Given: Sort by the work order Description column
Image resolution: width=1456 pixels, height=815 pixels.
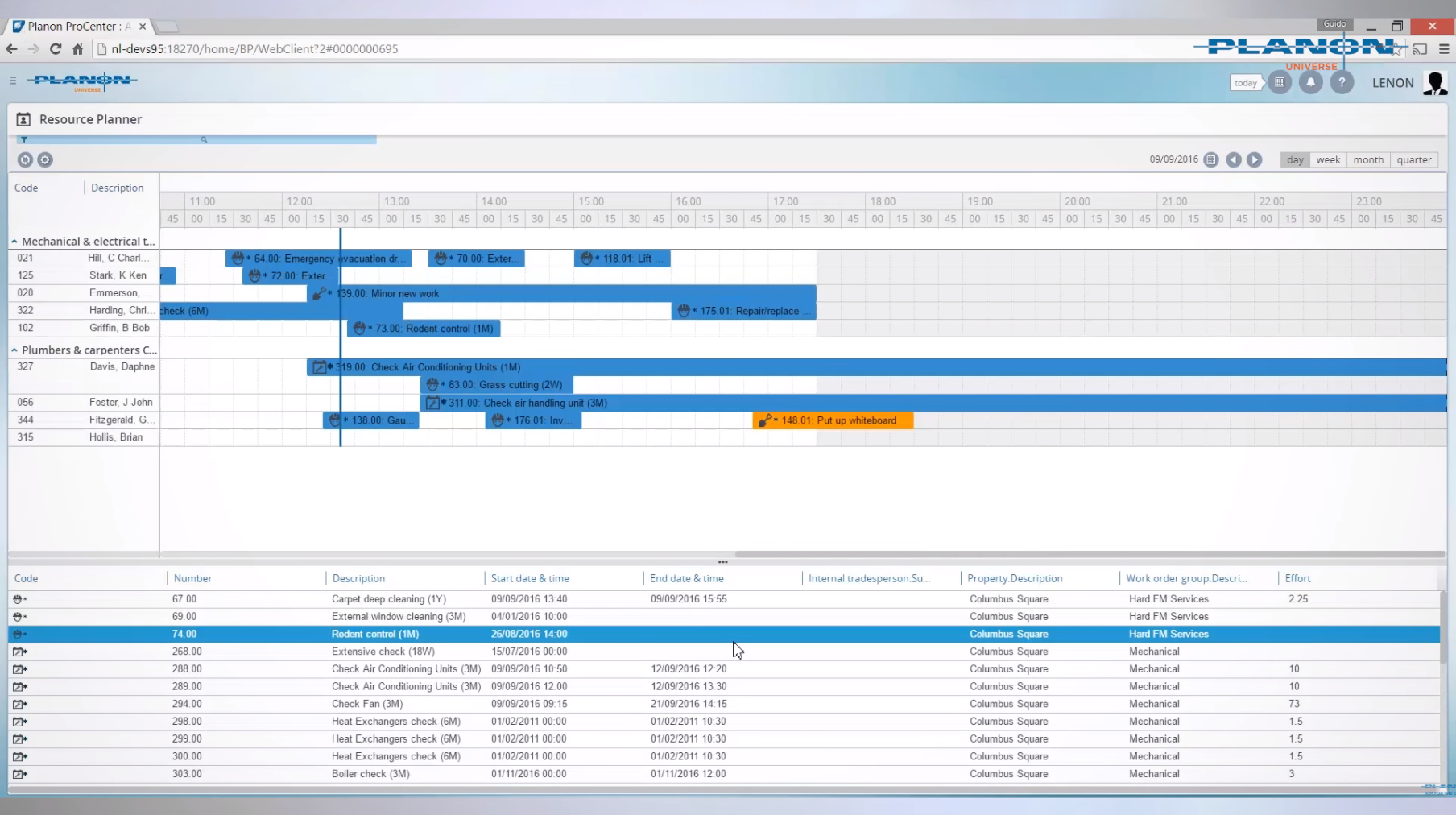Looking at the screenshot, I should click(358, 579).
